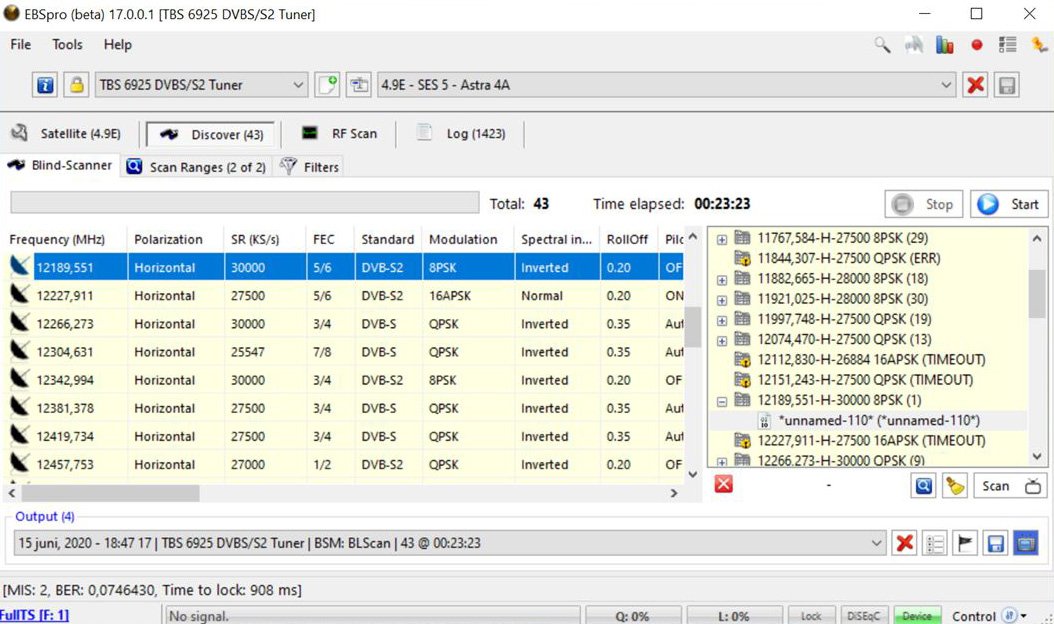1054x624 pixels.
Task: Click the Scan button with TV icon
Action: [x=1009, y=486]
